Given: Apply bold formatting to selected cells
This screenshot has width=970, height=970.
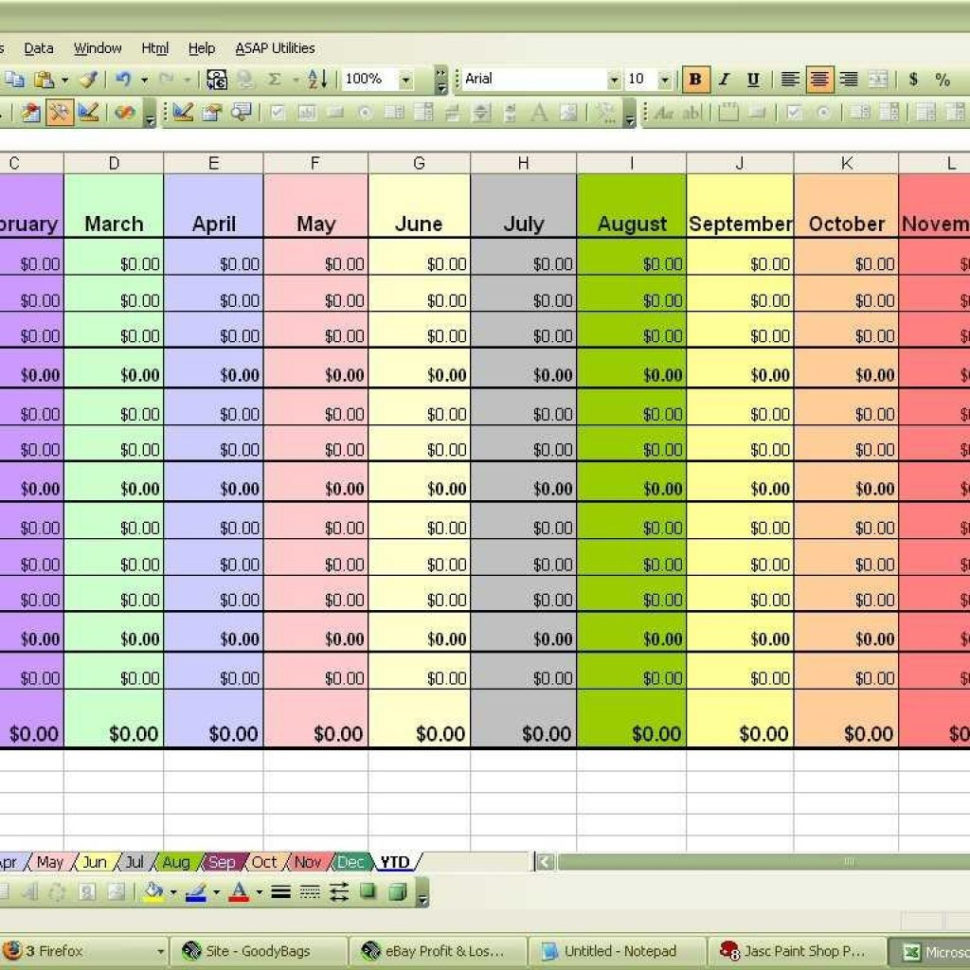Looking at the screenshot, I should 696,79.
